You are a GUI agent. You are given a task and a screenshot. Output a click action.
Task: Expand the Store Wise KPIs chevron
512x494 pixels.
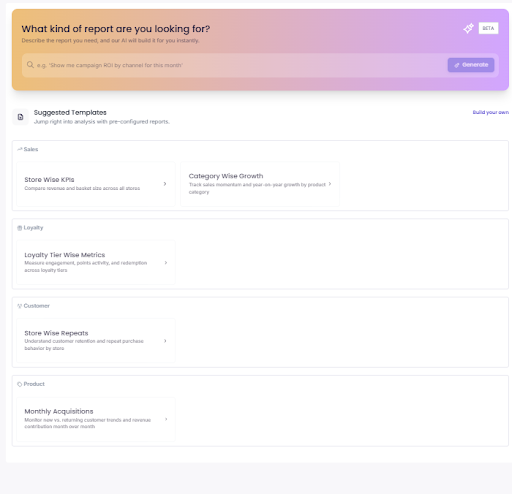(x=165, y=184)
